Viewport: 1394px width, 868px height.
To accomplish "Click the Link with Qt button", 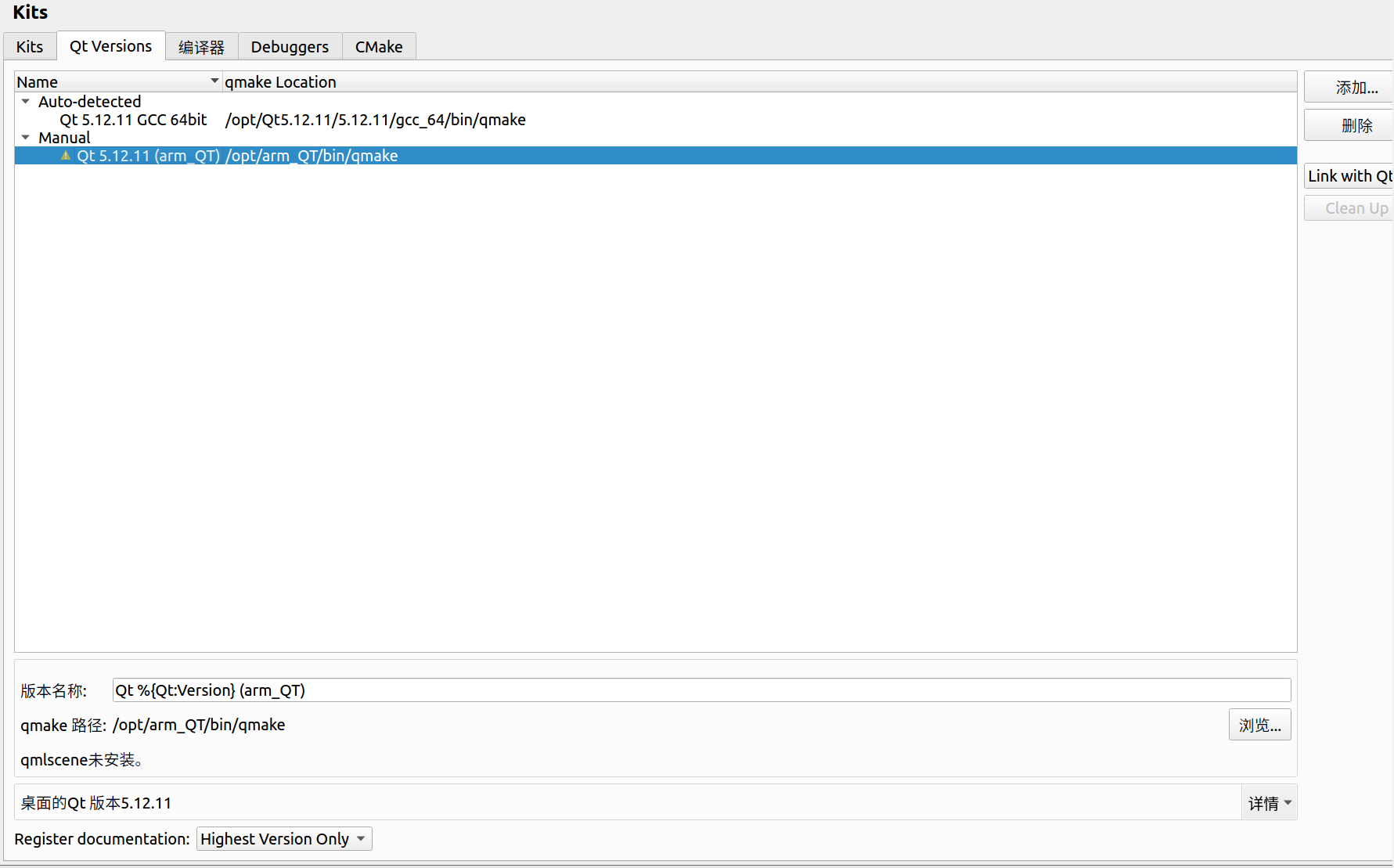I will [x=1349, y=176].
